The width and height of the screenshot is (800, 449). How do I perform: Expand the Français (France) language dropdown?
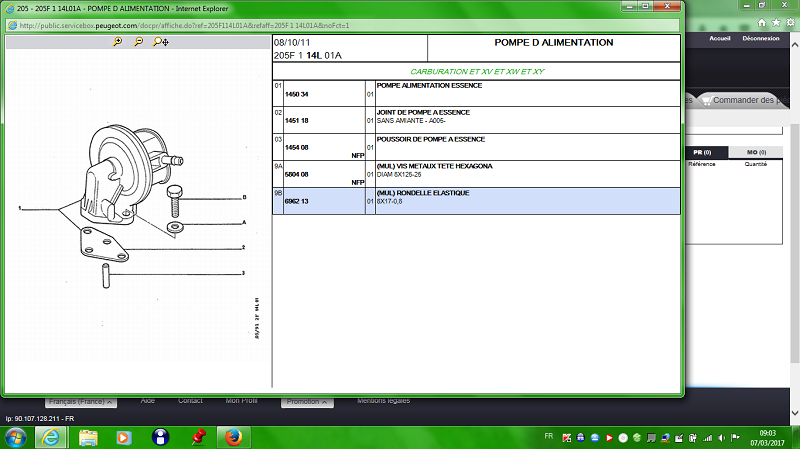pyautogui.click(x=81, y=402)
